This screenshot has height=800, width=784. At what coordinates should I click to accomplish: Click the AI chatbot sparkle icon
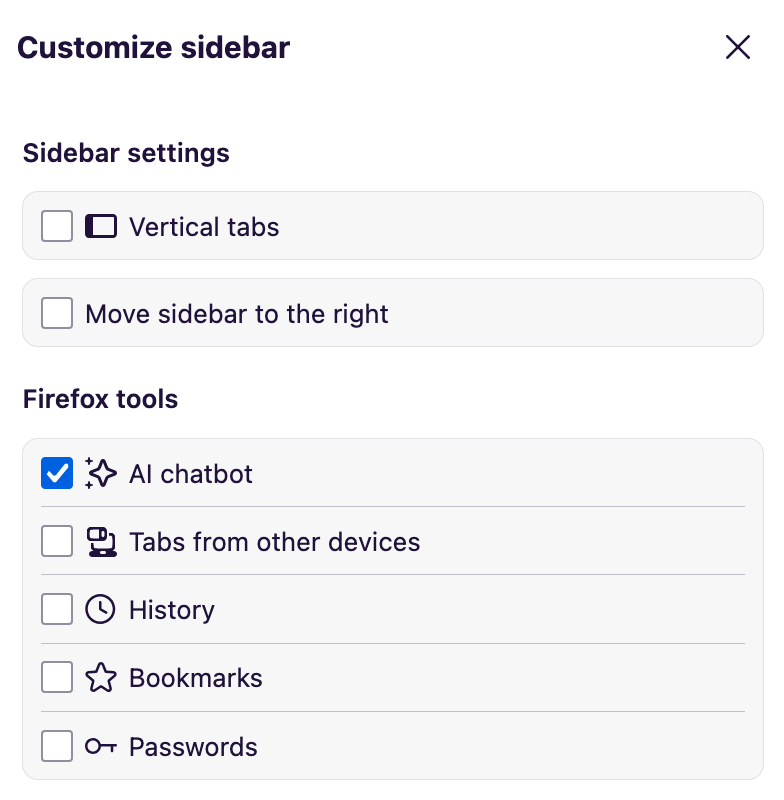[101, 473]
